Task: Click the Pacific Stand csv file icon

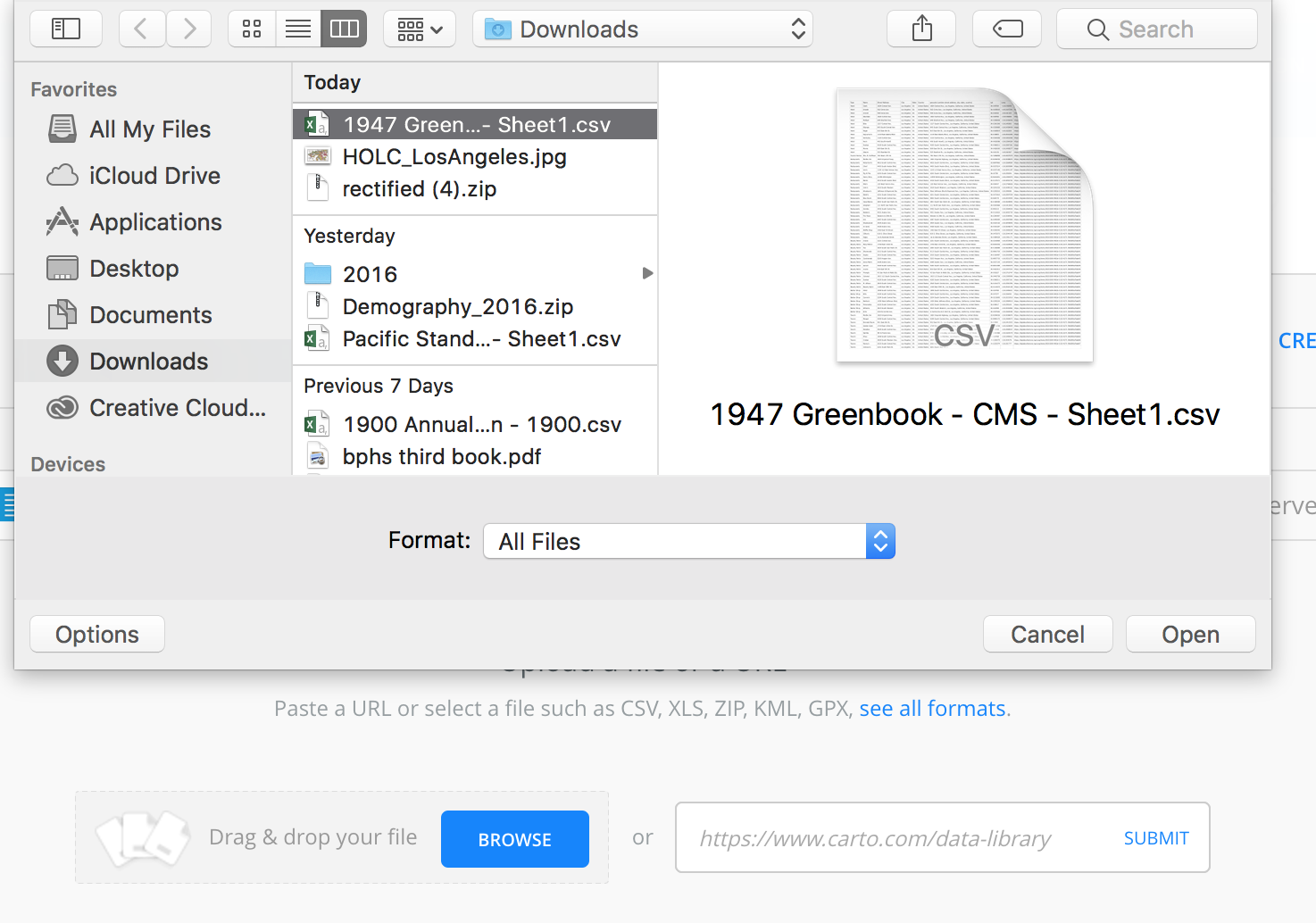Action: 316,338
